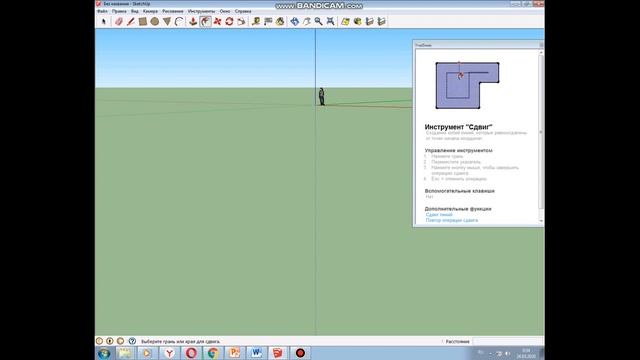The image size is (640, 360).
Task: Click the distance measurement input box
Action: pyautogui.click(x=507, y=341)
